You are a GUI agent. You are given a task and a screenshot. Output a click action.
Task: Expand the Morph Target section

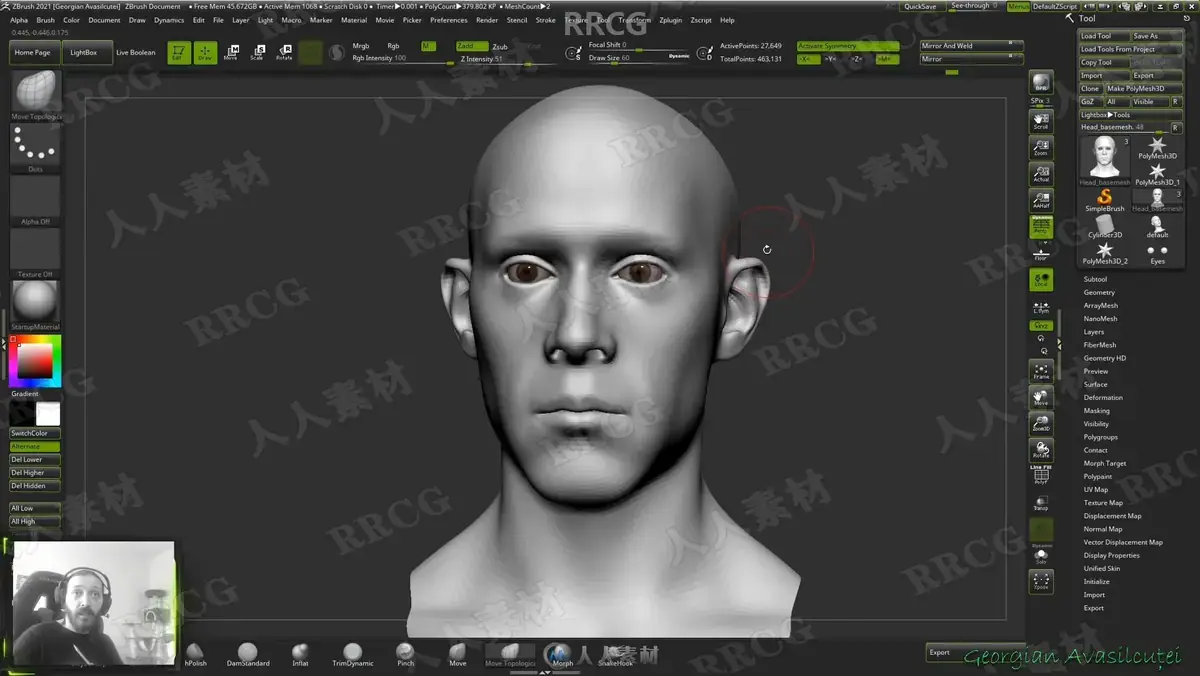(x=1105, y=463)
